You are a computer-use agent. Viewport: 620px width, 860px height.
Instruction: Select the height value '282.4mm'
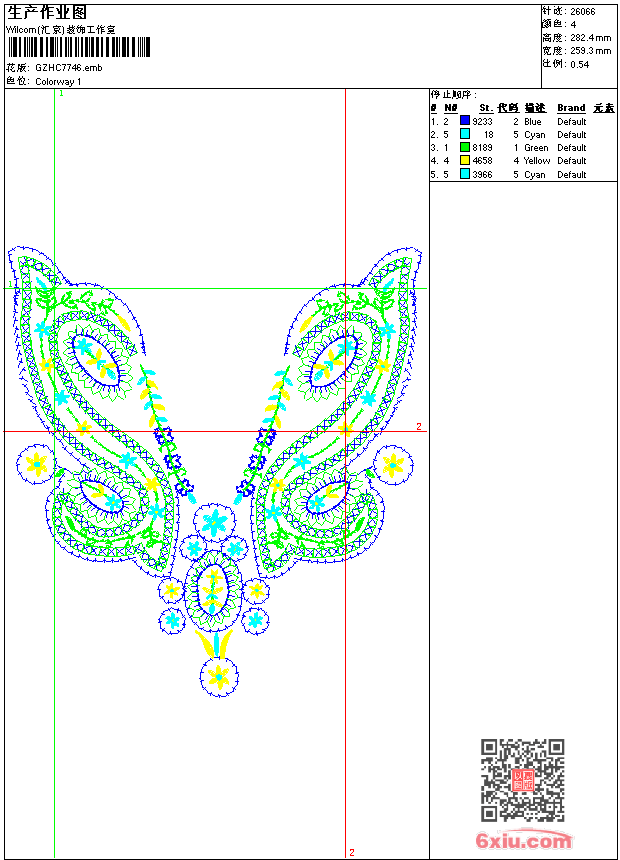[x=590, y=38]
